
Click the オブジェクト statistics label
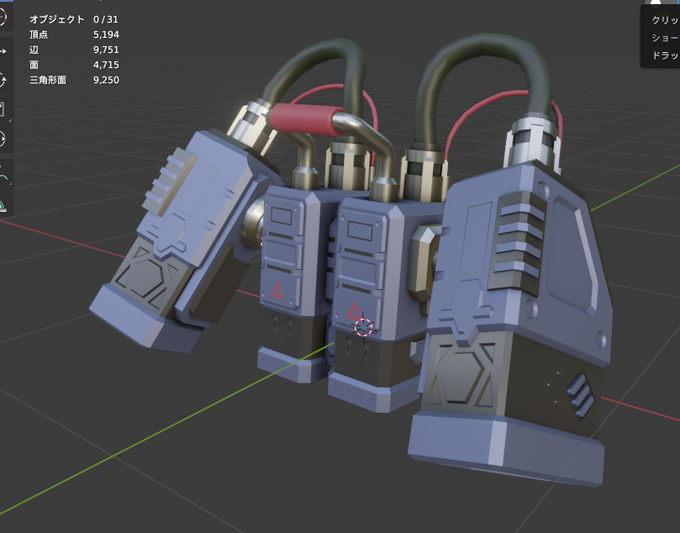(57, 20)
